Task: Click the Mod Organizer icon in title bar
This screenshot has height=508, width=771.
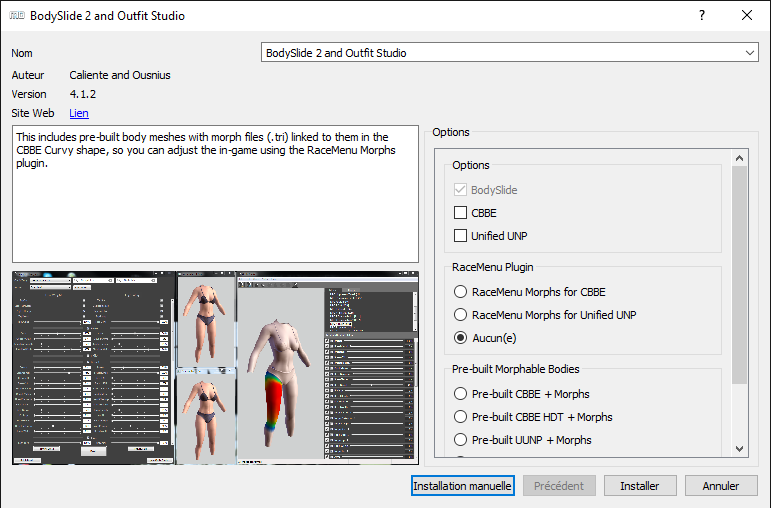Action: (x=17, y=15)
